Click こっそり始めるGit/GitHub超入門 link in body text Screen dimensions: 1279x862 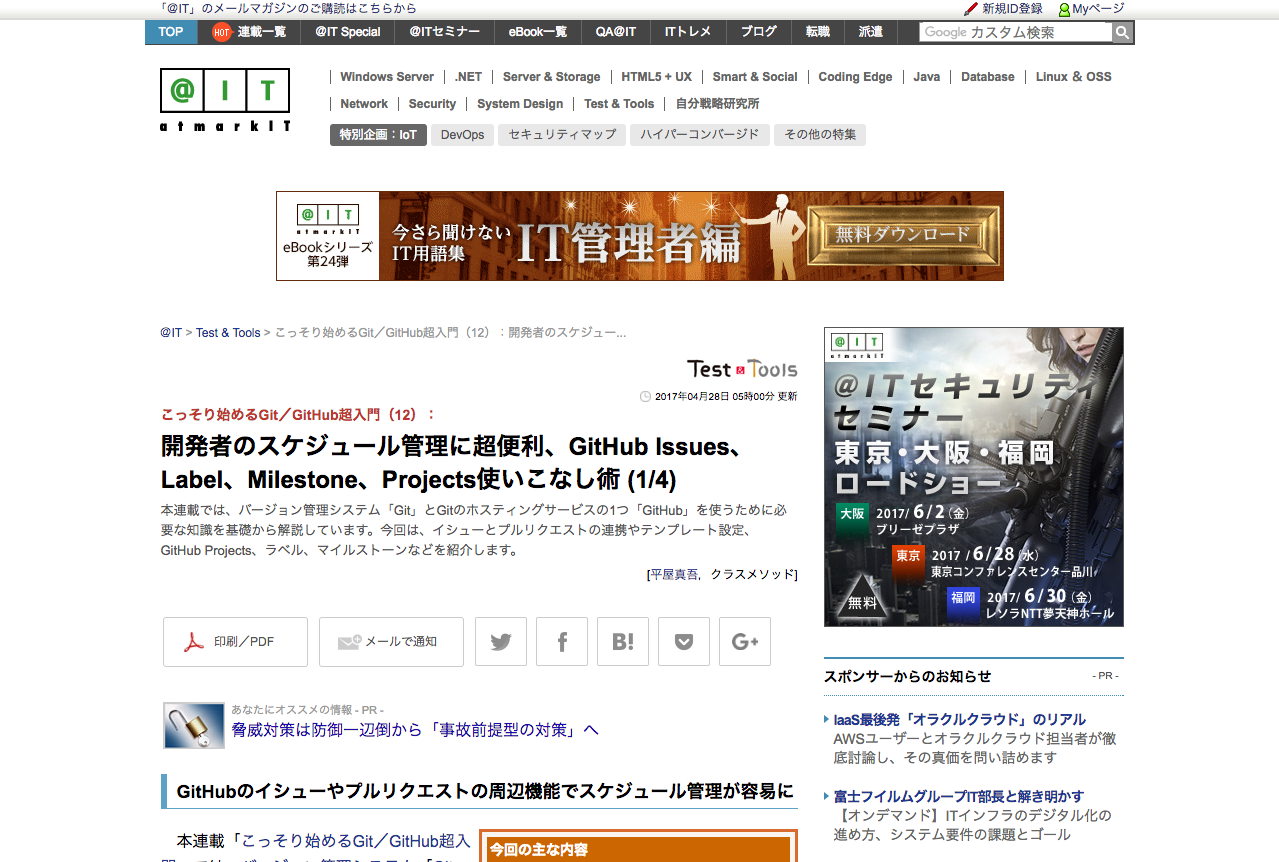(x=356, y=840)
